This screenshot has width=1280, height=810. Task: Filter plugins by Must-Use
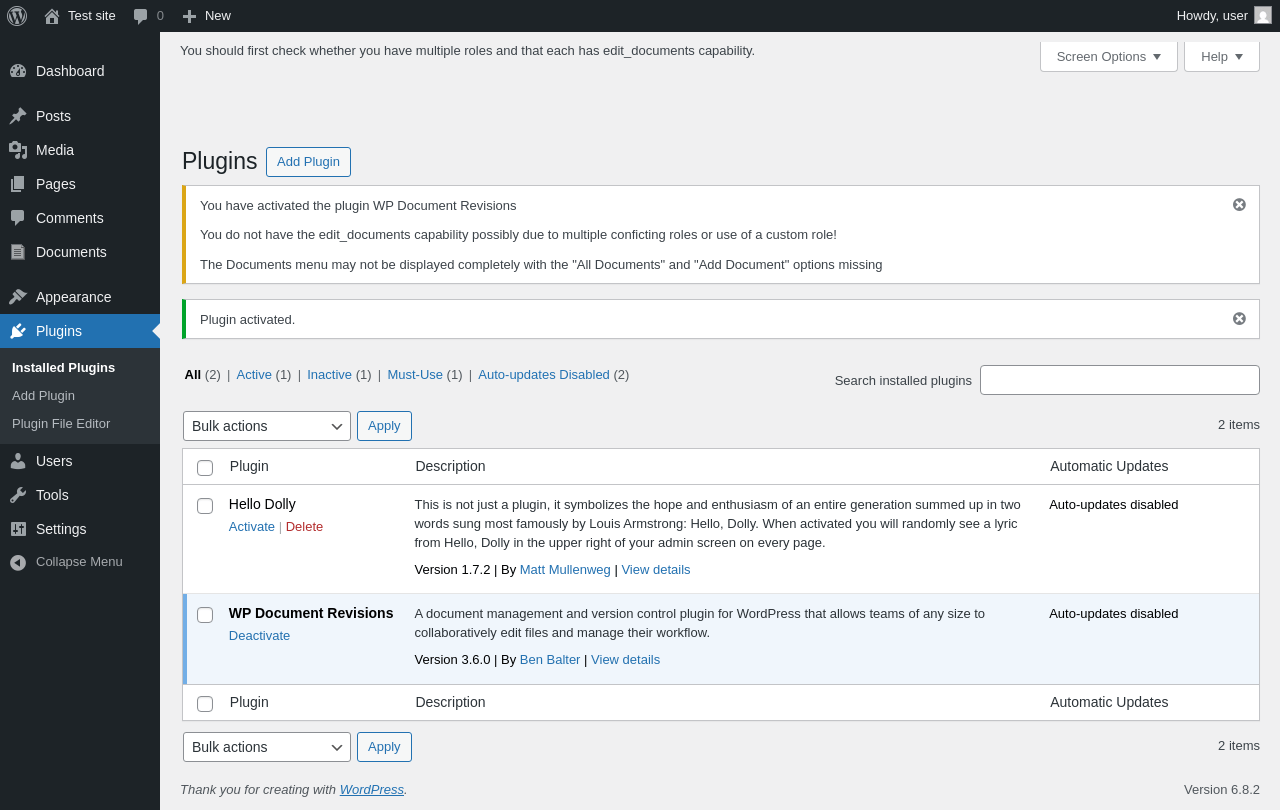click(x=415, y=375)
